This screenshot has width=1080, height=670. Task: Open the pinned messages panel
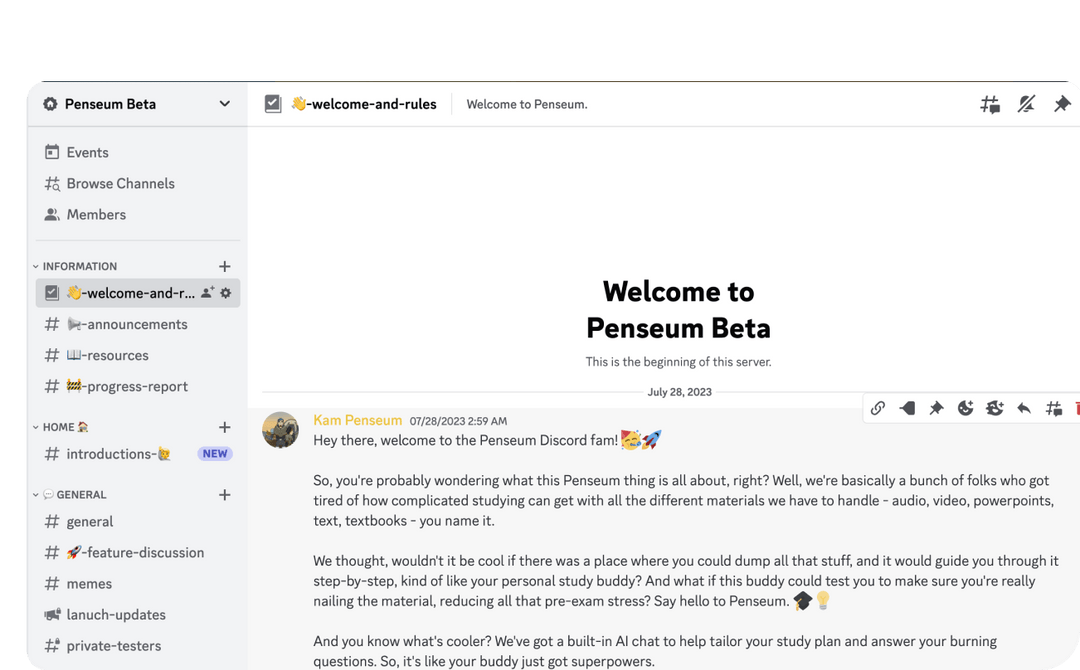1062,104
